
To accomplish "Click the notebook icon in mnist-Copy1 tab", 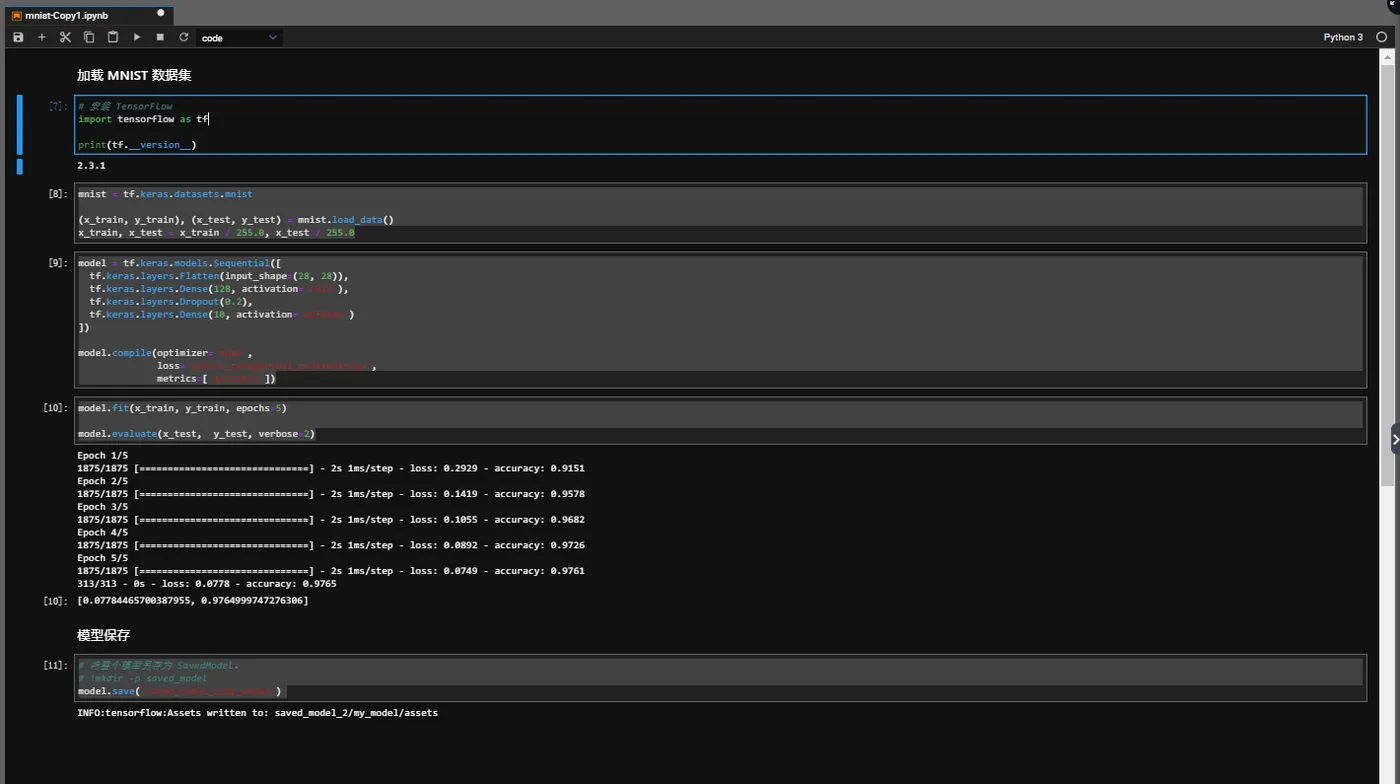I will (16, 15).
